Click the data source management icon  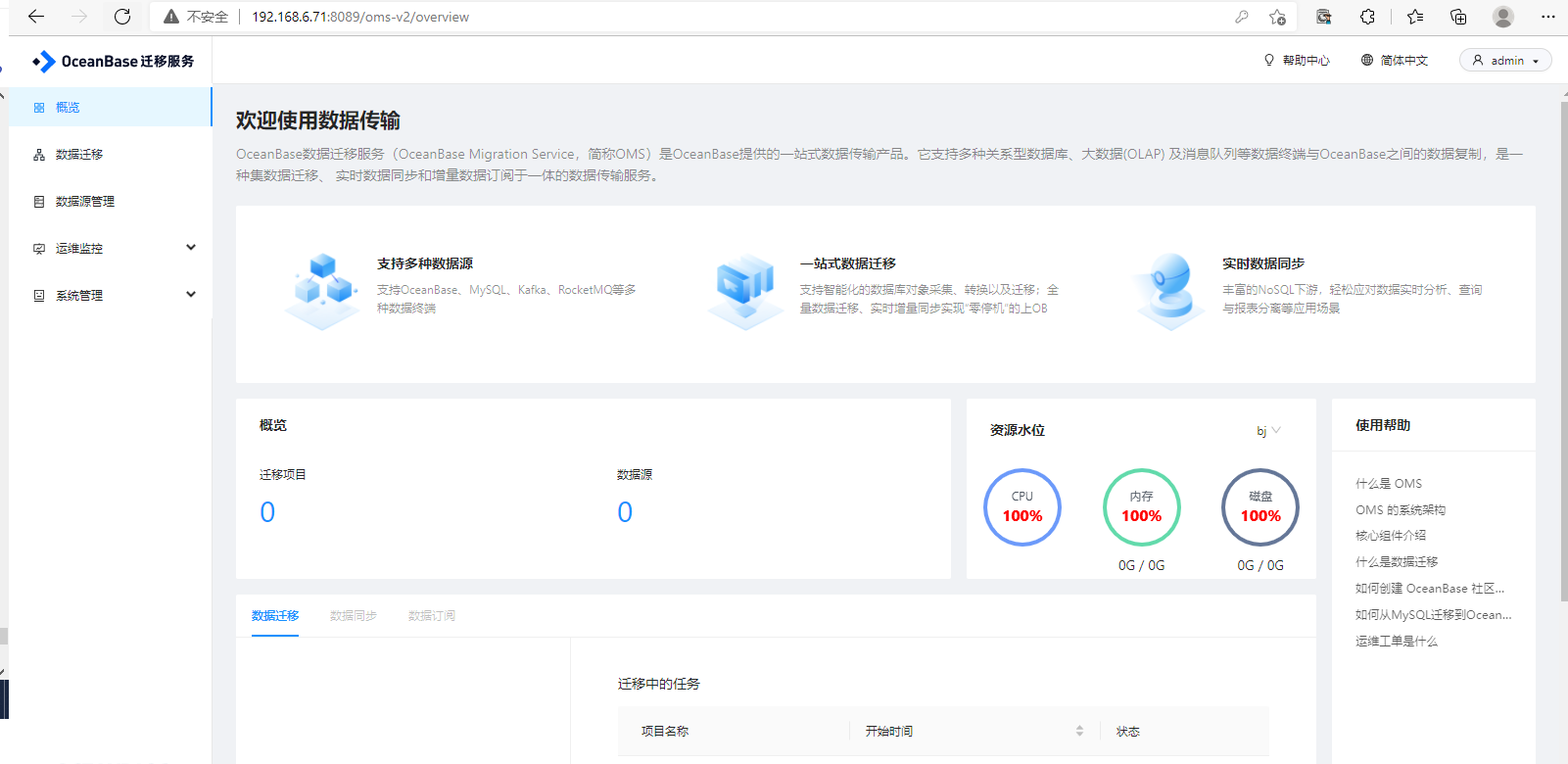pos(39,202)
